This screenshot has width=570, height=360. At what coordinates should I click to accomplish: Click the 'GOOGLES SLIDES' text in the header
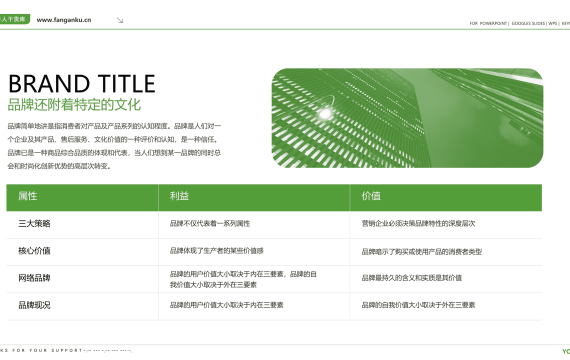tap(528, 23)
